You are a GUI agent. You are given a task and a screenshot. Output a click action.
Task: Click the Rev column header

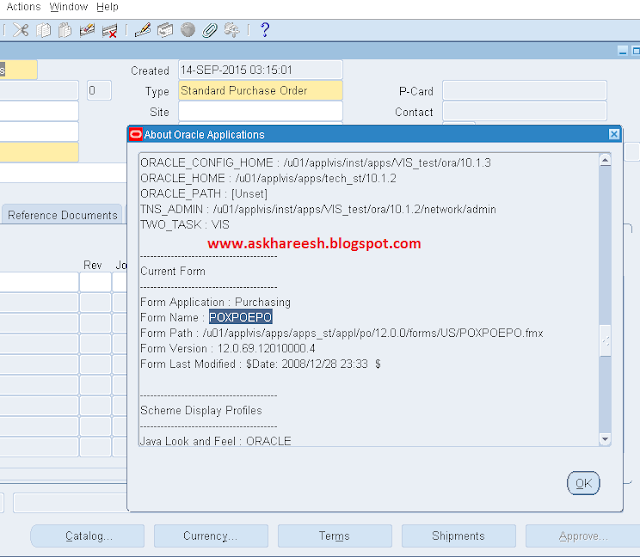93,265
